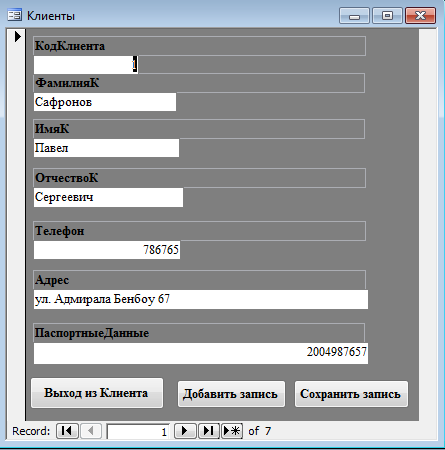Click the Сохранить запись button
The image size is (445, 450).
point(351,394)
